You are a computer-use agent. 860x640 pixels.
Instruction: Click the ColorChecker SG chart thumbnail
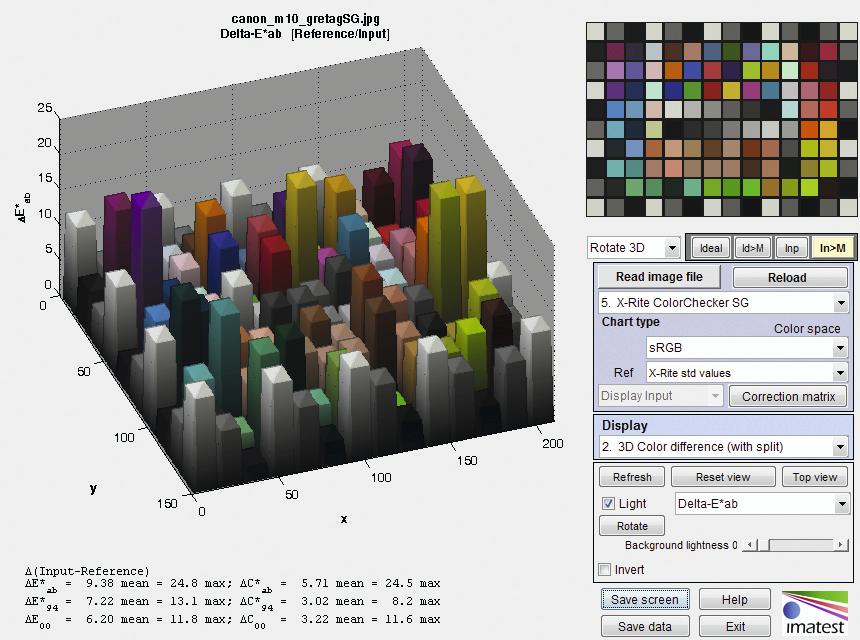pos(721,119)
